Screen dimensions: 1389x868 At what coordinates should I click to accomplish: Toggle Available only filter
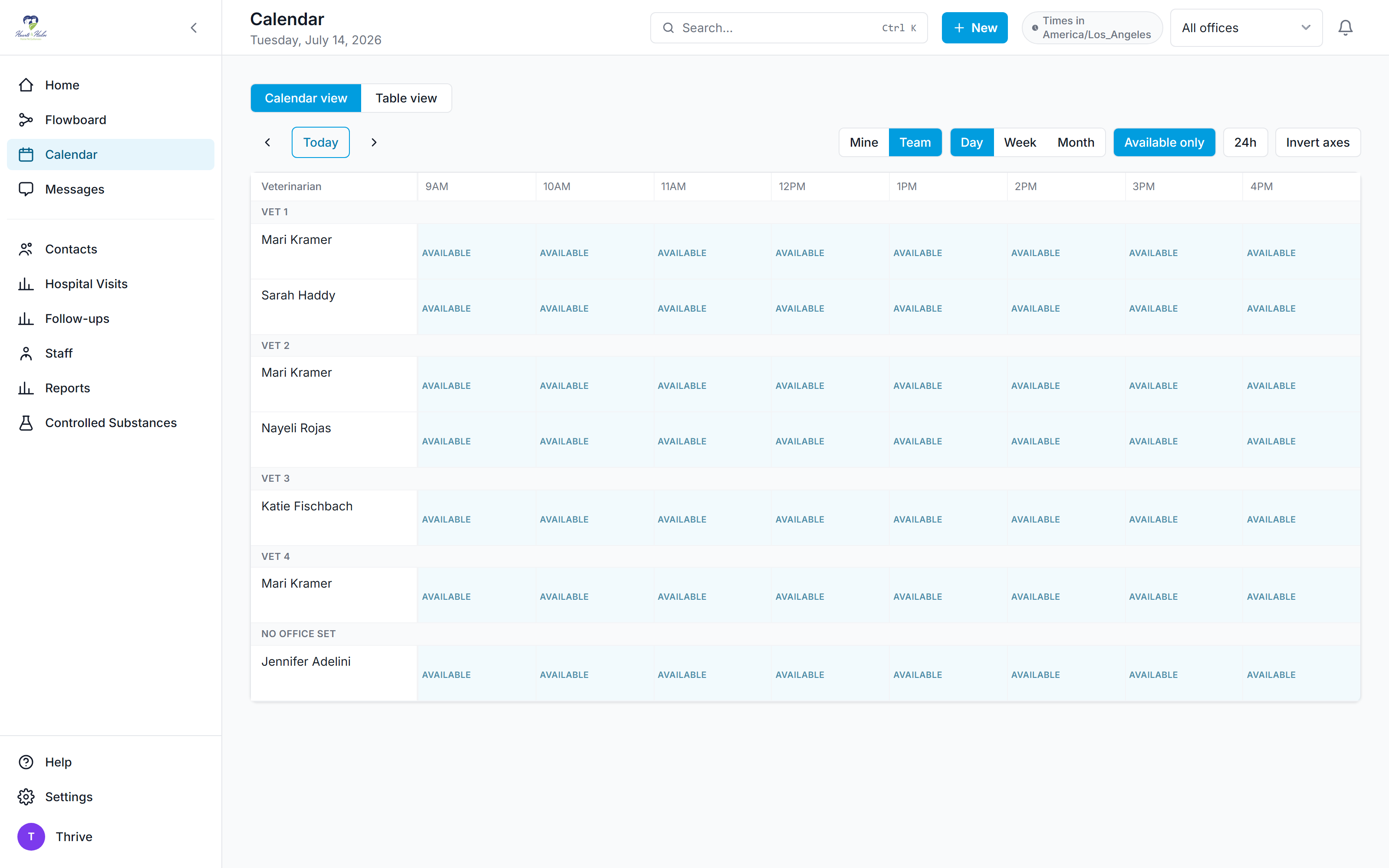[1164, 142]
